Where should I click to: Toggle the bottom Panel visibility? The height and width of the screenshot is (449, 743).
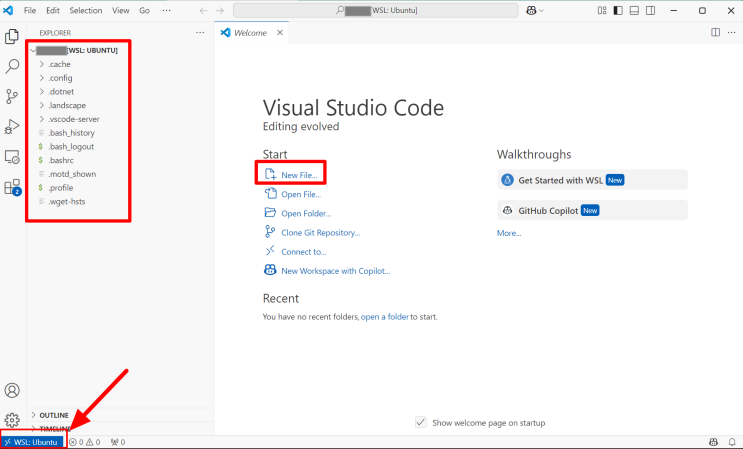pos(634,10)
